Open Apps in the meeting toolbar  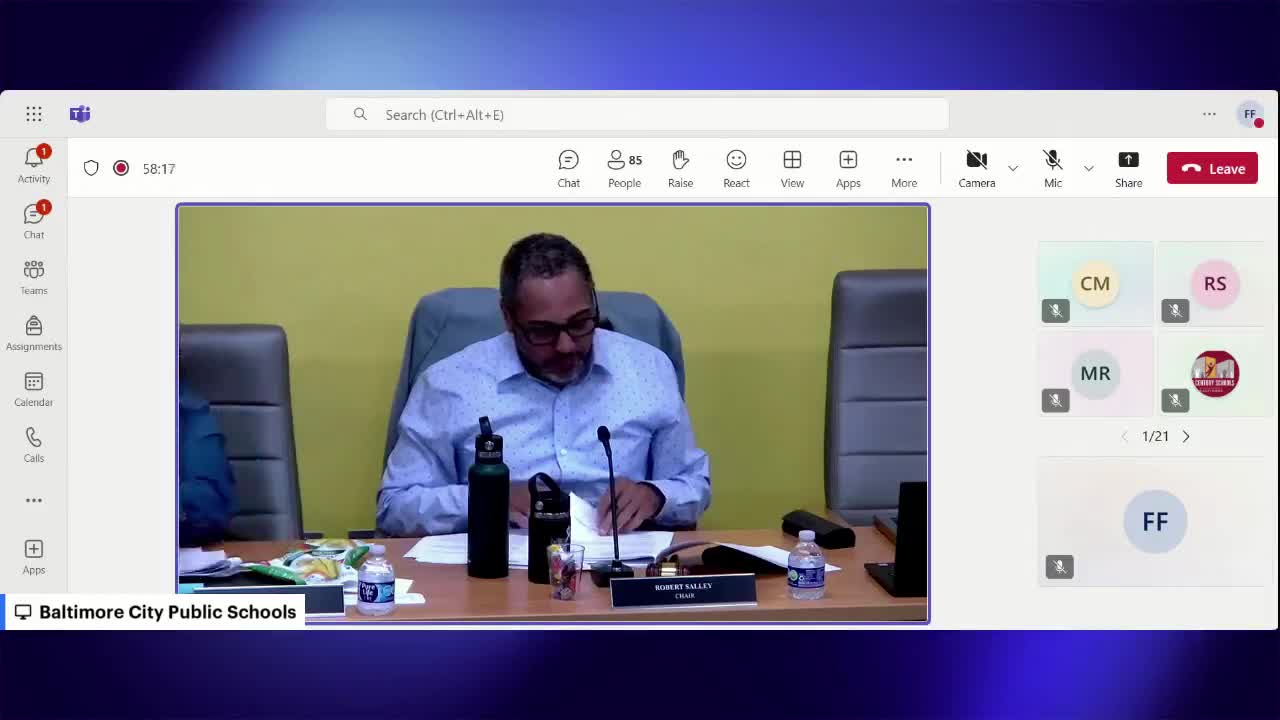(x=848, y=168)
